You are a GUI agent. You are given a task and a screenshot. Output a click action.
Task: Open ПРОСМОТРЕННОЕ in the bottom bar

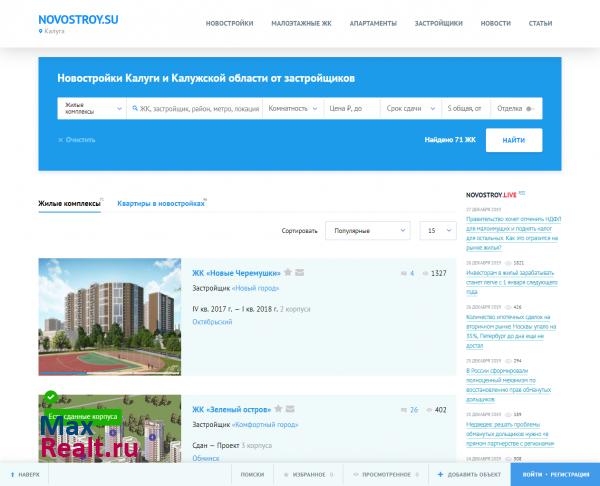pos(386,475)
